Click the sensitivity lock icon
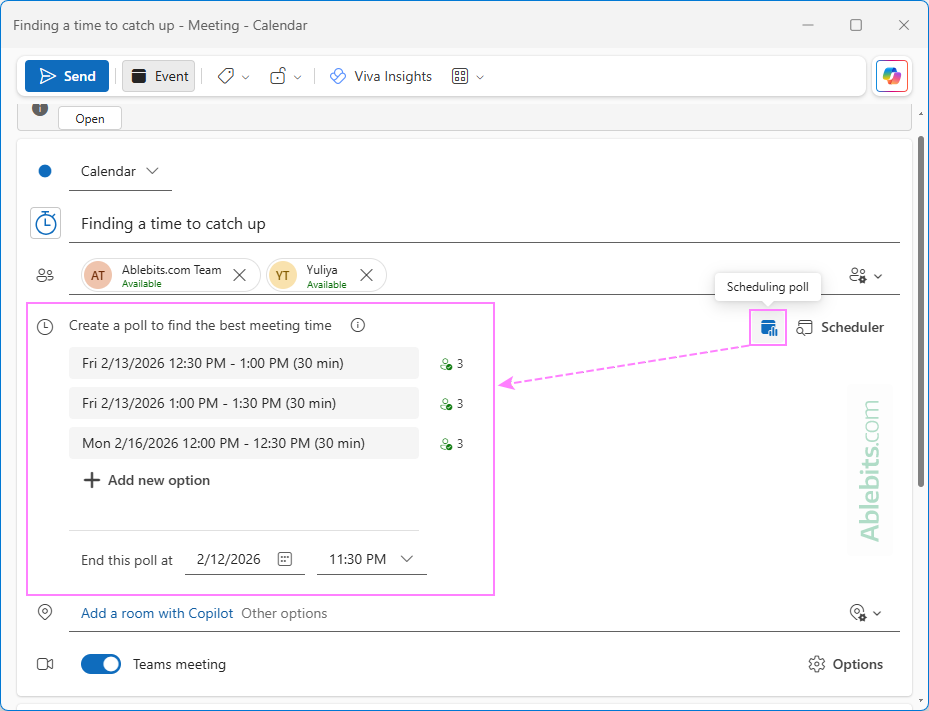The width and height of the screenshot is (929, 711). 280,76
